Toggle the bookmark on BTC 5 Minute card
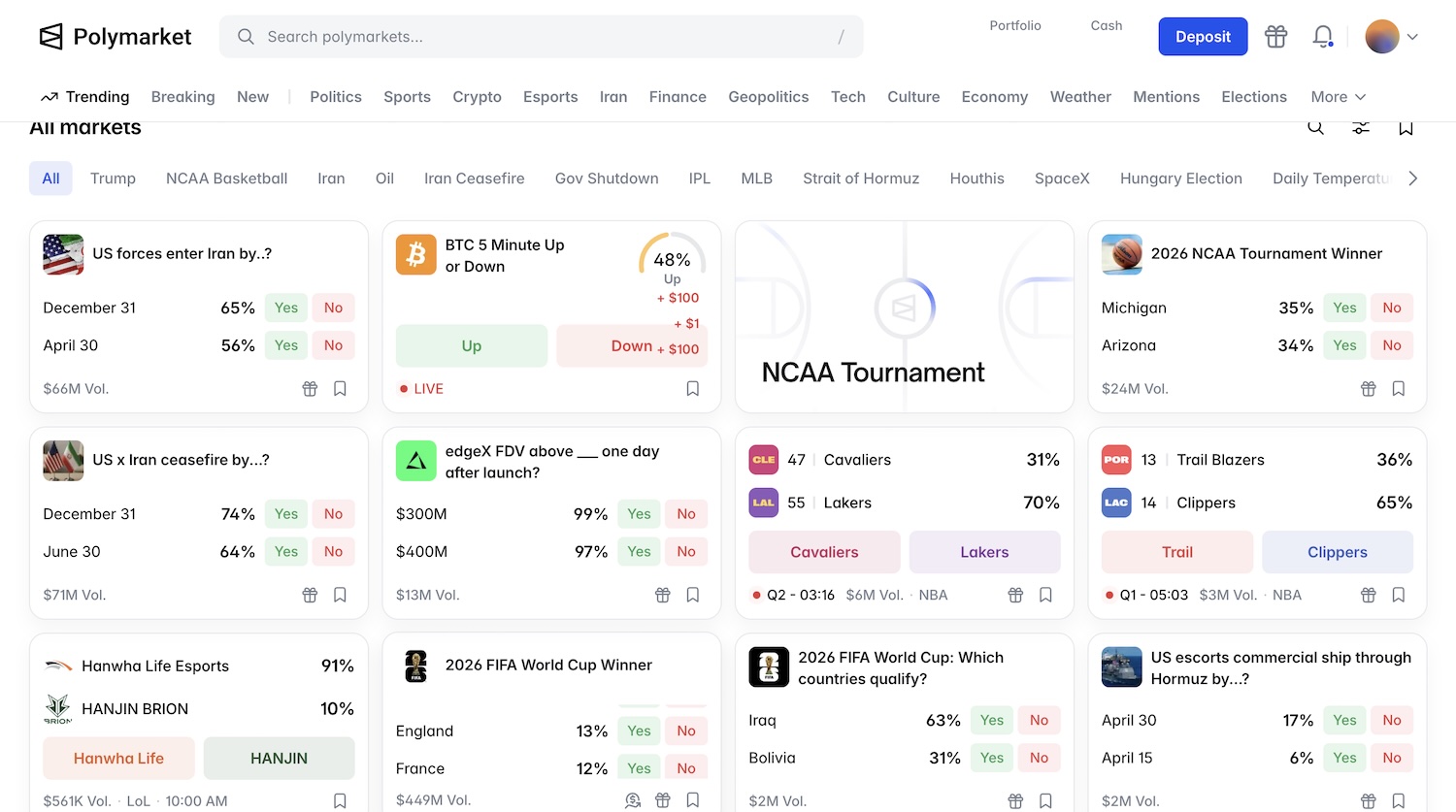Viewport: 1456px width, 812px height. pos(693,389)
